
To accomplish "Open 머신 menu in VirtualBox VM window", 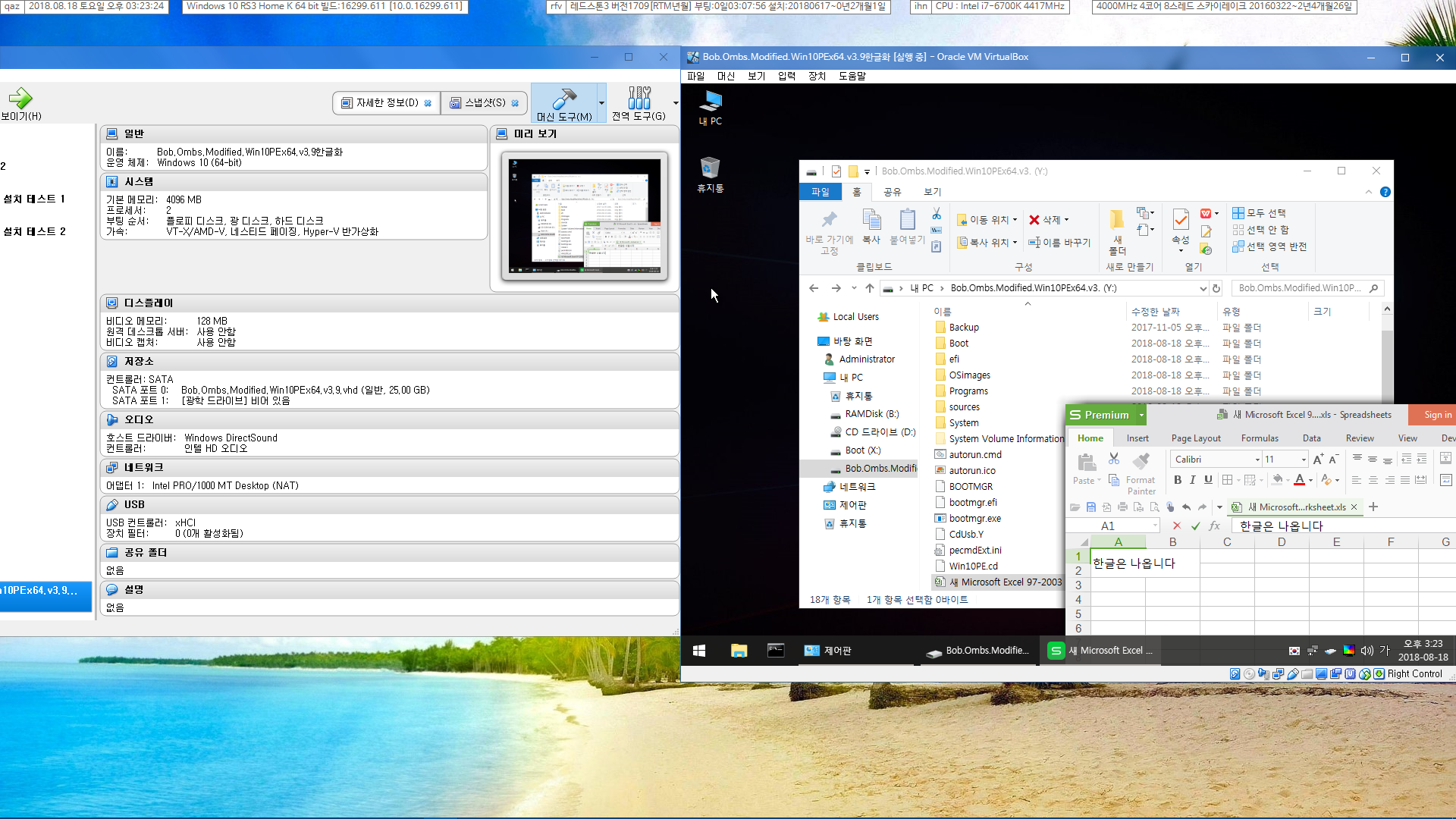I will click(726, 76).
